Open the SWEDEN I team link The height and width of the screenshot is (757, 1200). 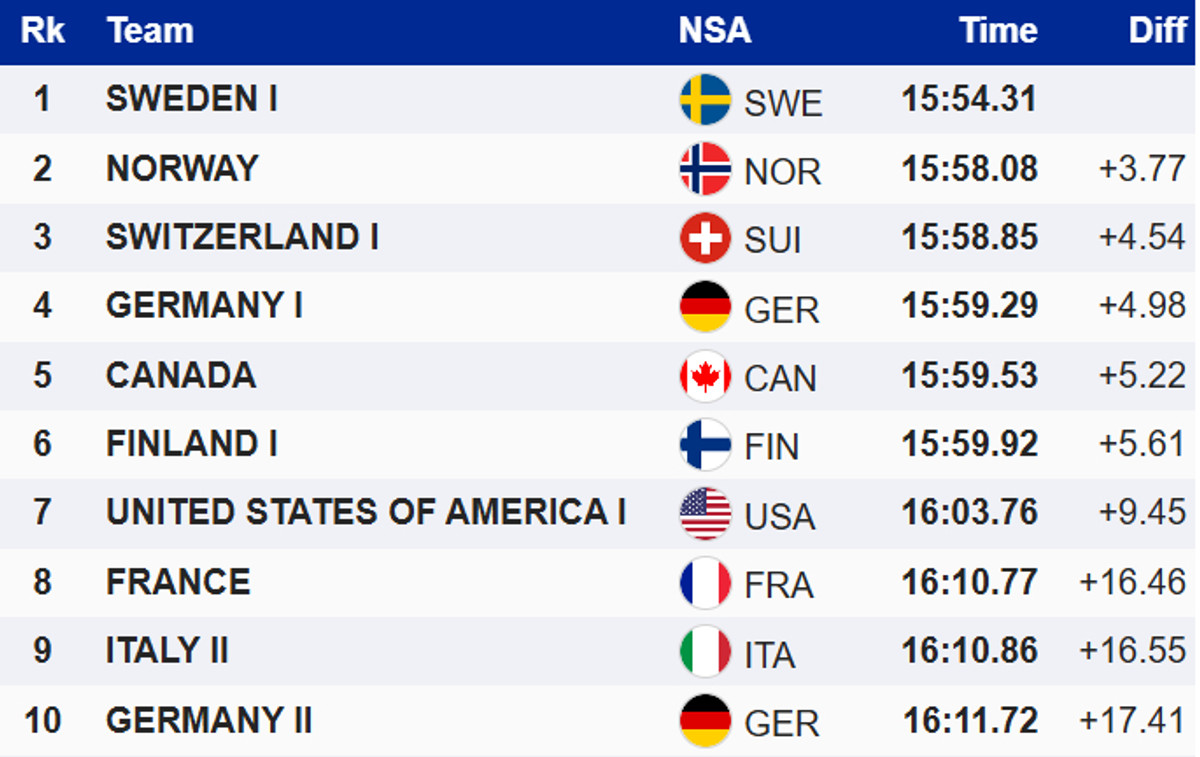pyautogui.click(x=192, y=98)
